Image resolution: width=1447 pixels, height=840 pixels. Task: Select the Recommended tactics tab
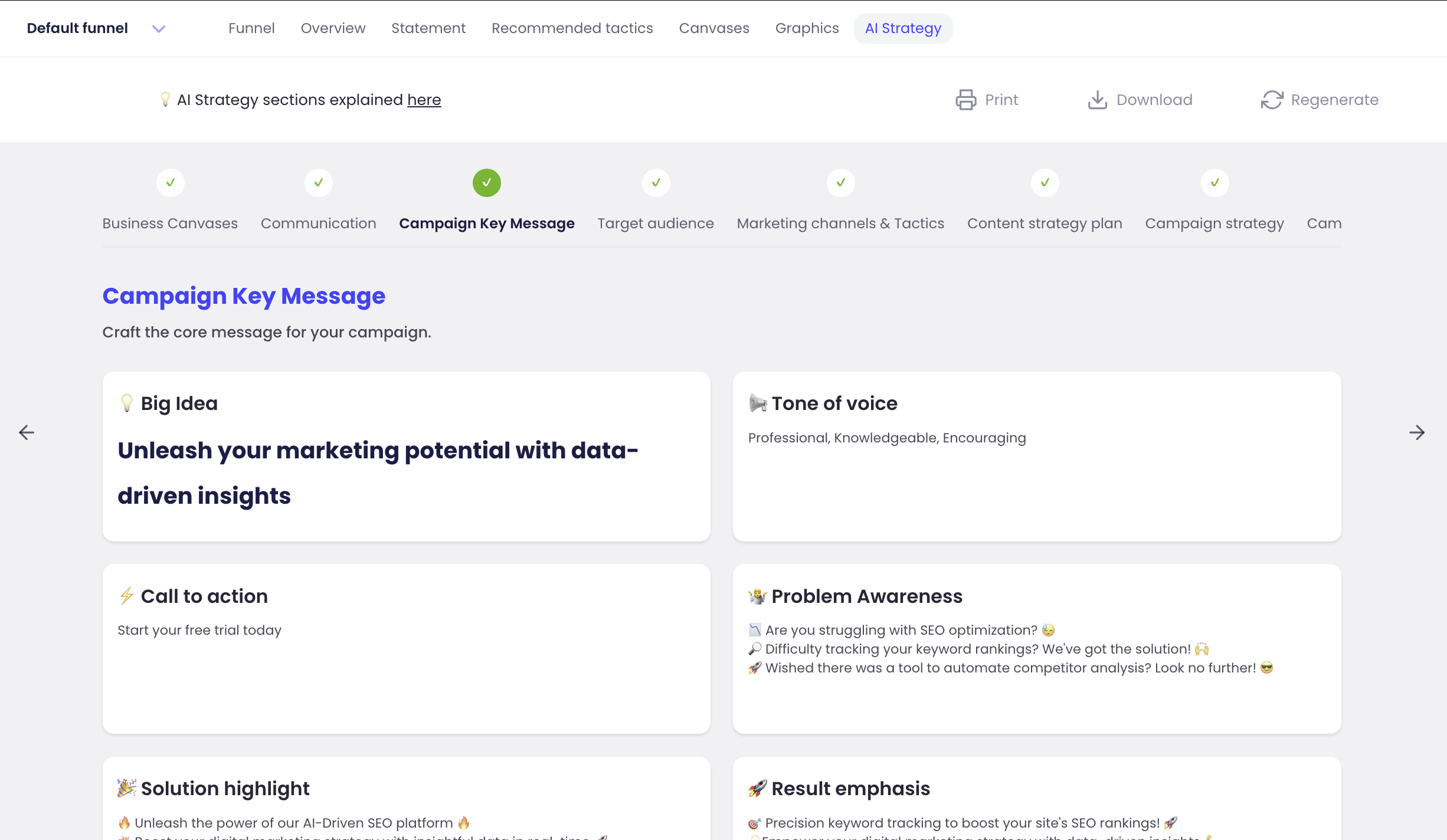pyautogui.click(x=572, y=28)
